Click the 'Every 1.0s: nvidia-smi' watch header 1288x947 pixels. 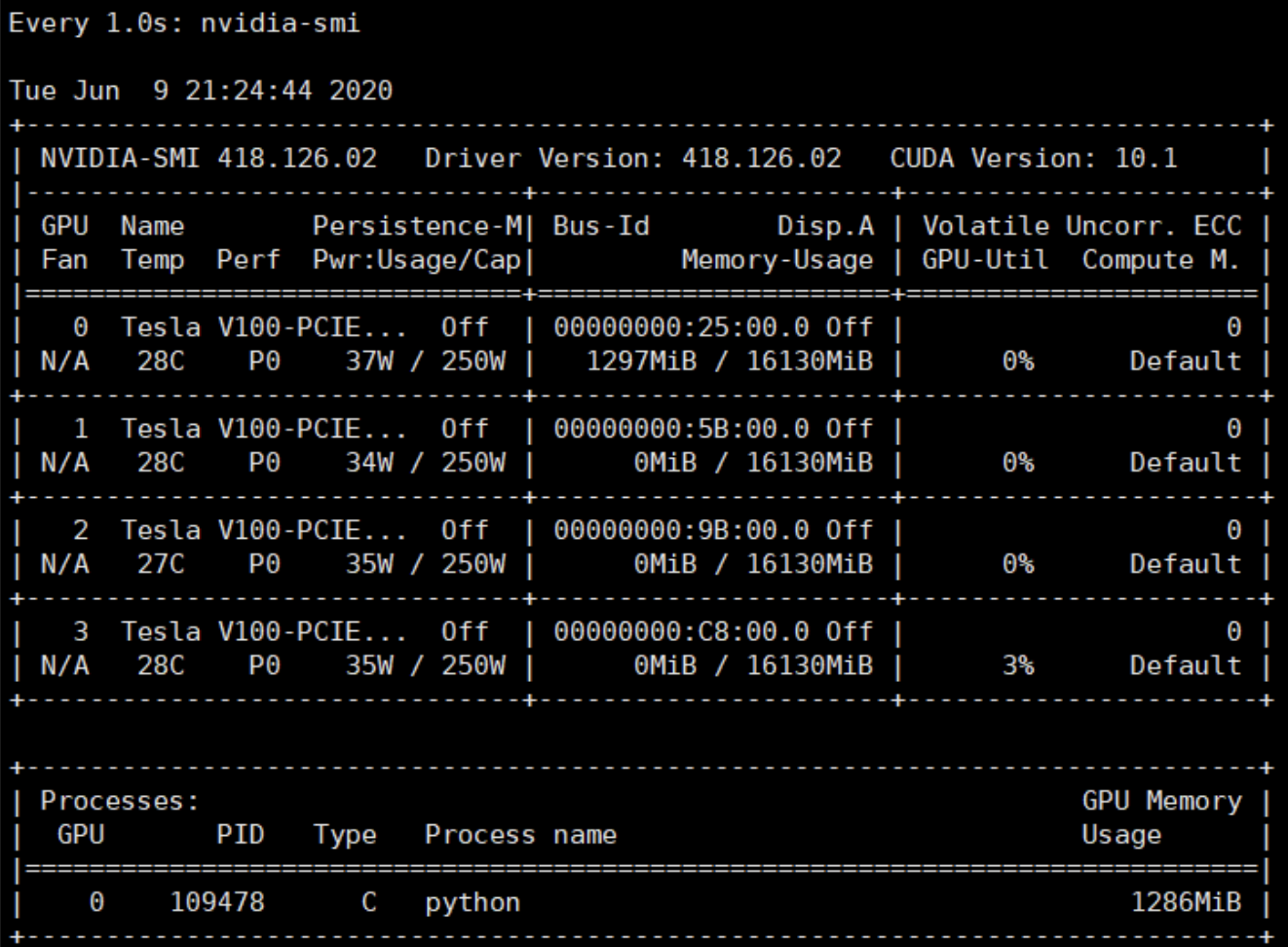[185, 23]
